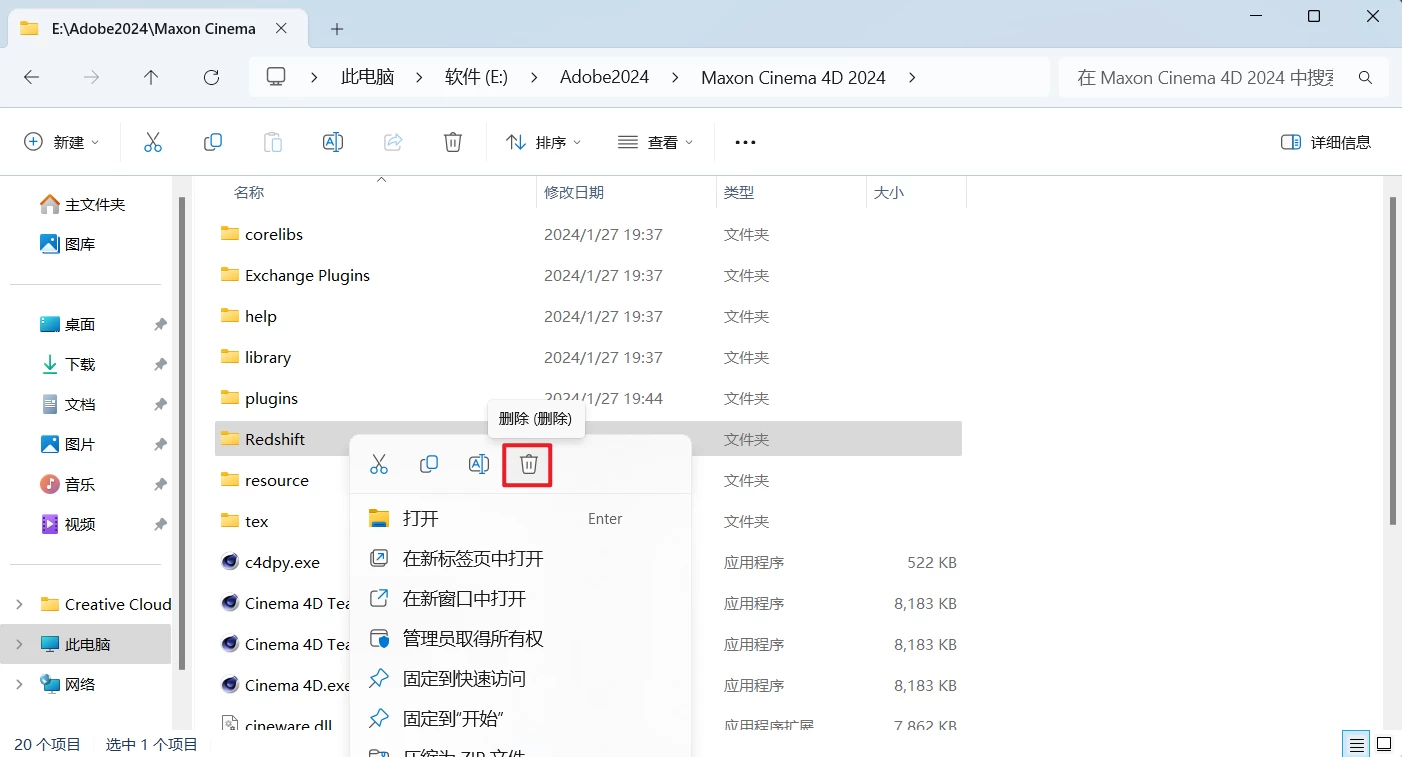Click chevron after Adobe2024 in address bar
The width and height of the screenshot is (1402, 757).
(675, 77)
